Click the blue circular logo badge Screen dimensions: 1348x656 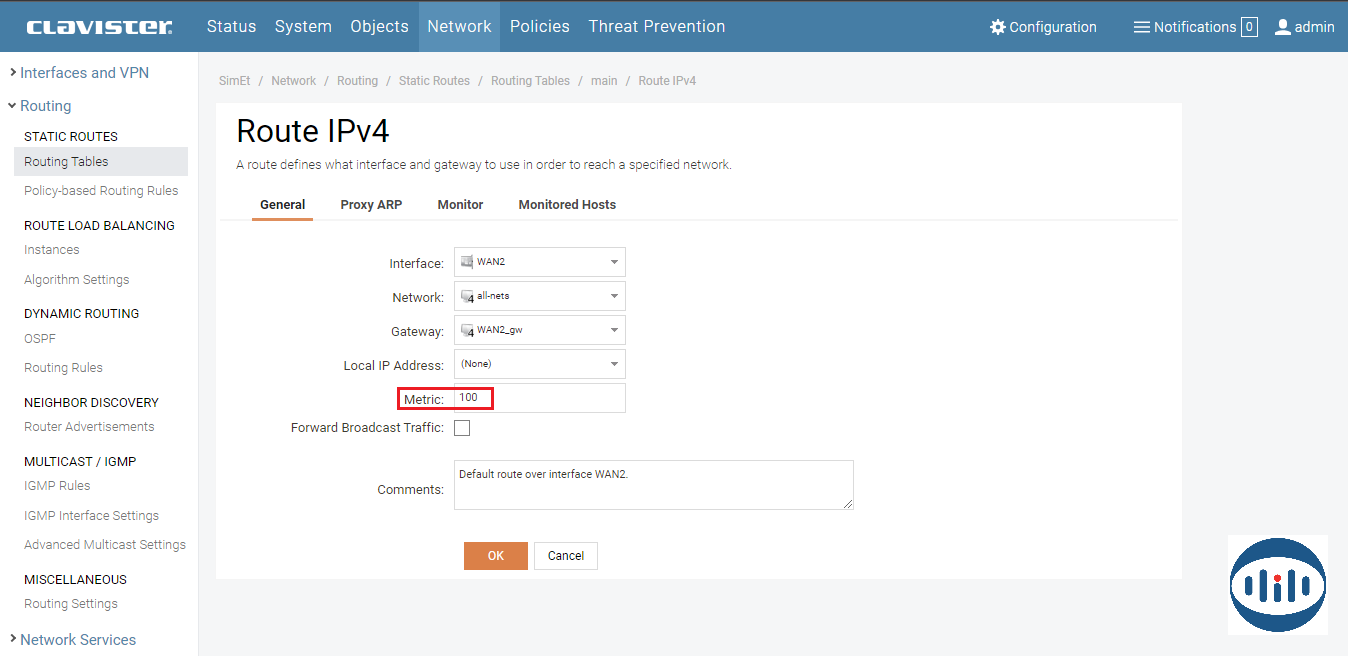tap(1277, 585)
